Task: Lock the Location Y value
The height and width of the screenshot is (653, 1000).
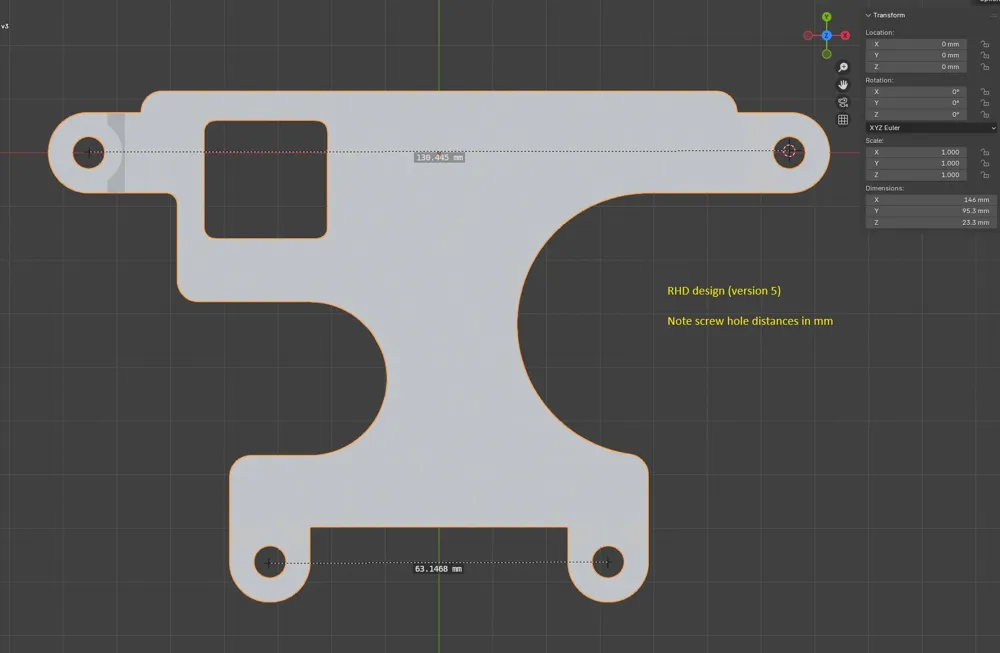Action: click(985, 55)
